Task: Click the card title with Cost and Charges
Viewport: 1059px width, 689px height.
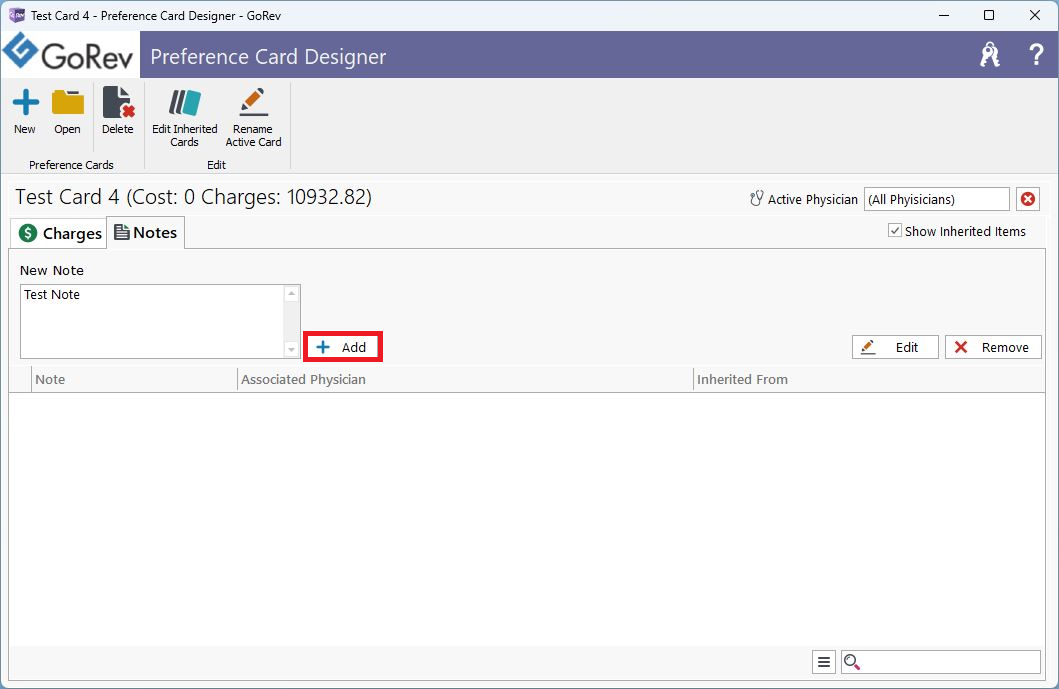Action: pyautogui.click(x=193, y=197)
